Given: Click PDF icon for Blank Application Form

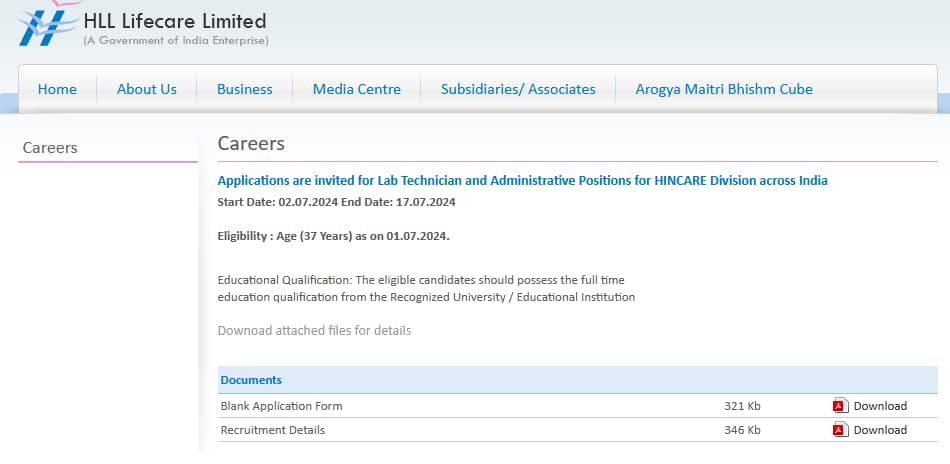Looking at the screenshot, I should point(840,406).
